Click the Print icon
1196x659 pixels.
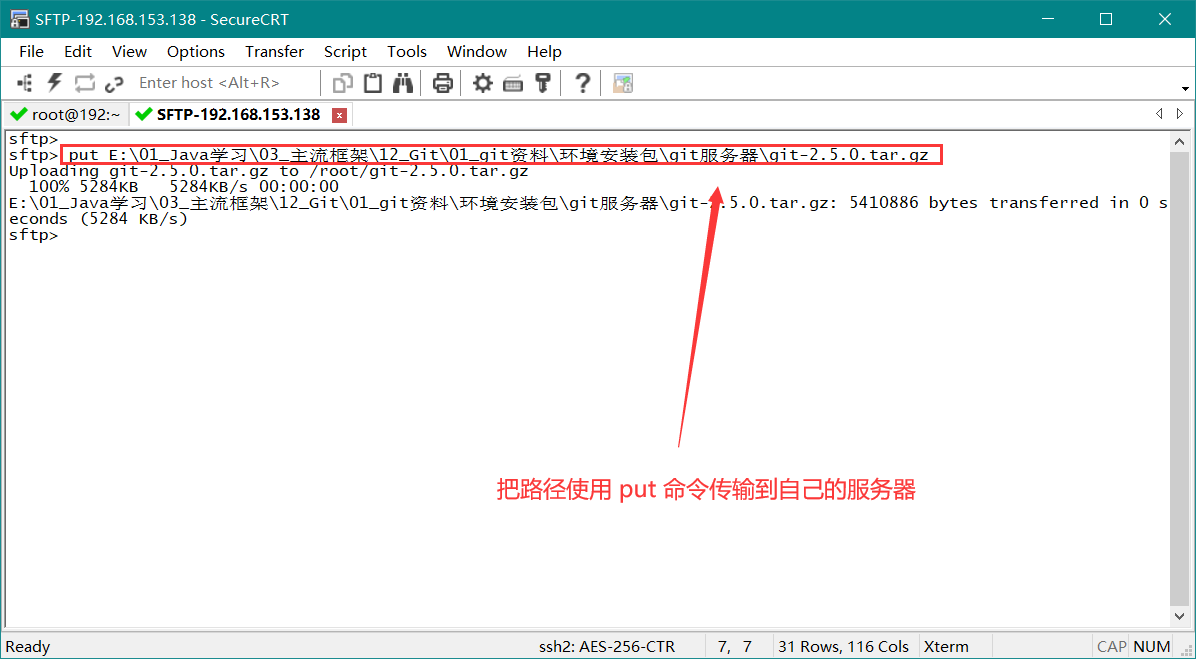click(443, 83)
